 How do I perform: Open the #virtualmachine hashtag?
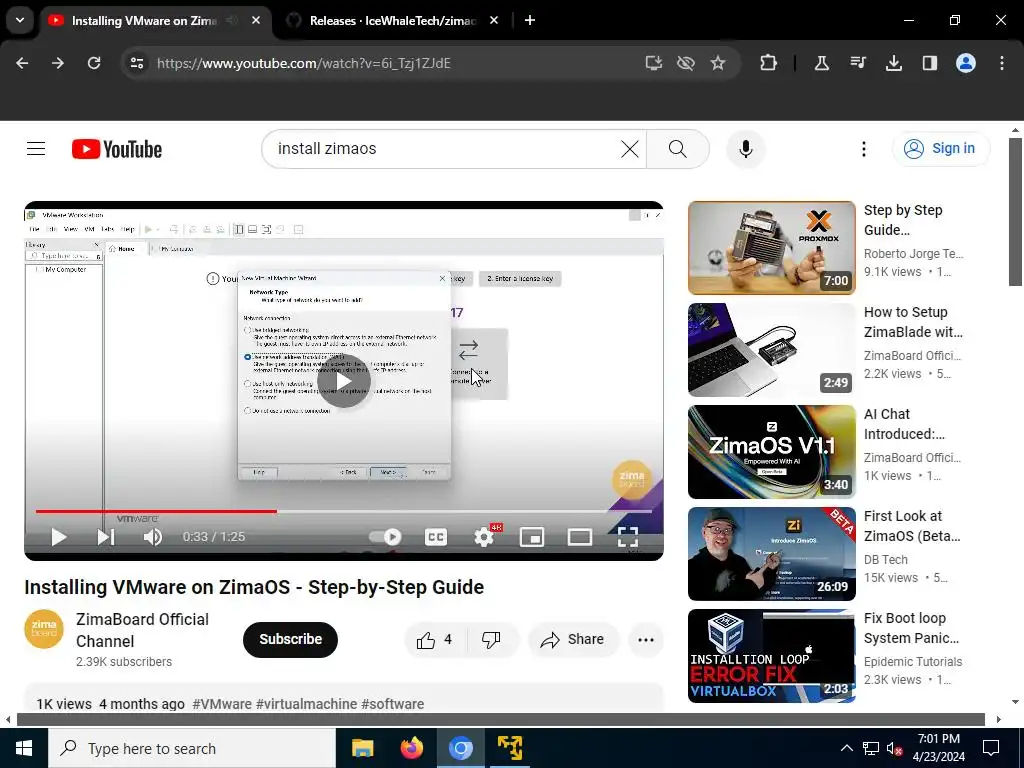tap(306, 704)
